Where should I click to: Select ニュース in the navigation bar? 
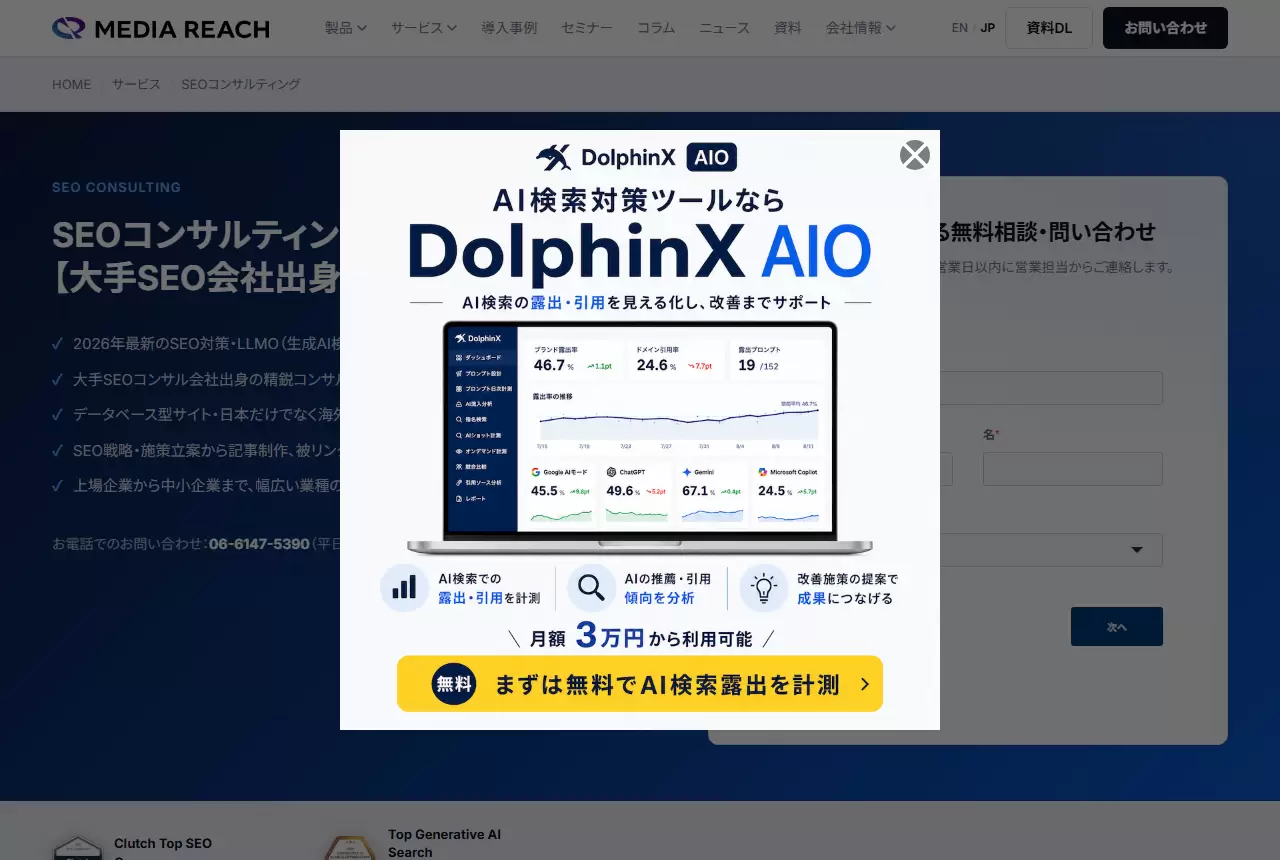(x=724, y=28)
